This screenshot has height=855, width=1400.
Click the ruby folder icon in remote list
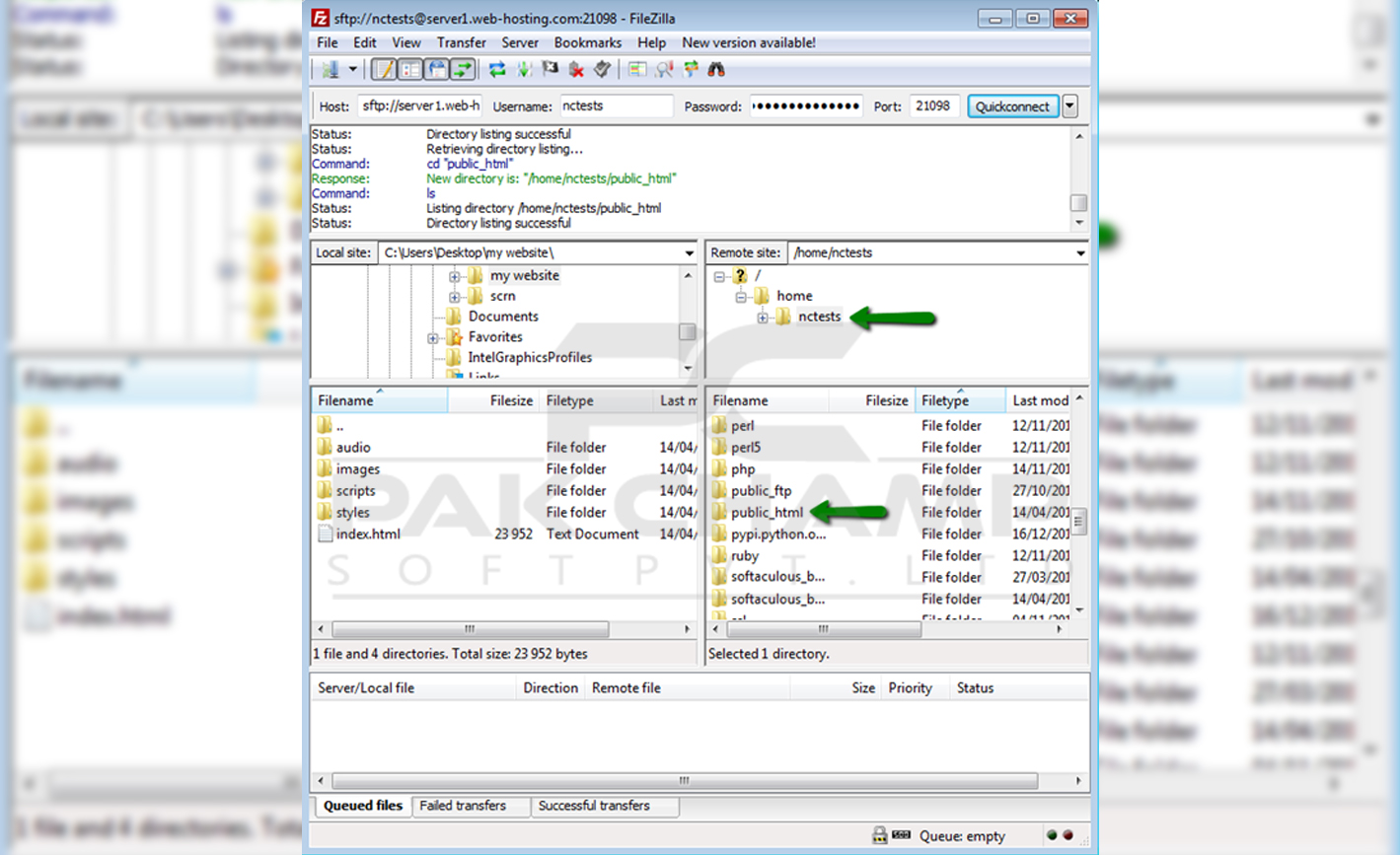719,556
